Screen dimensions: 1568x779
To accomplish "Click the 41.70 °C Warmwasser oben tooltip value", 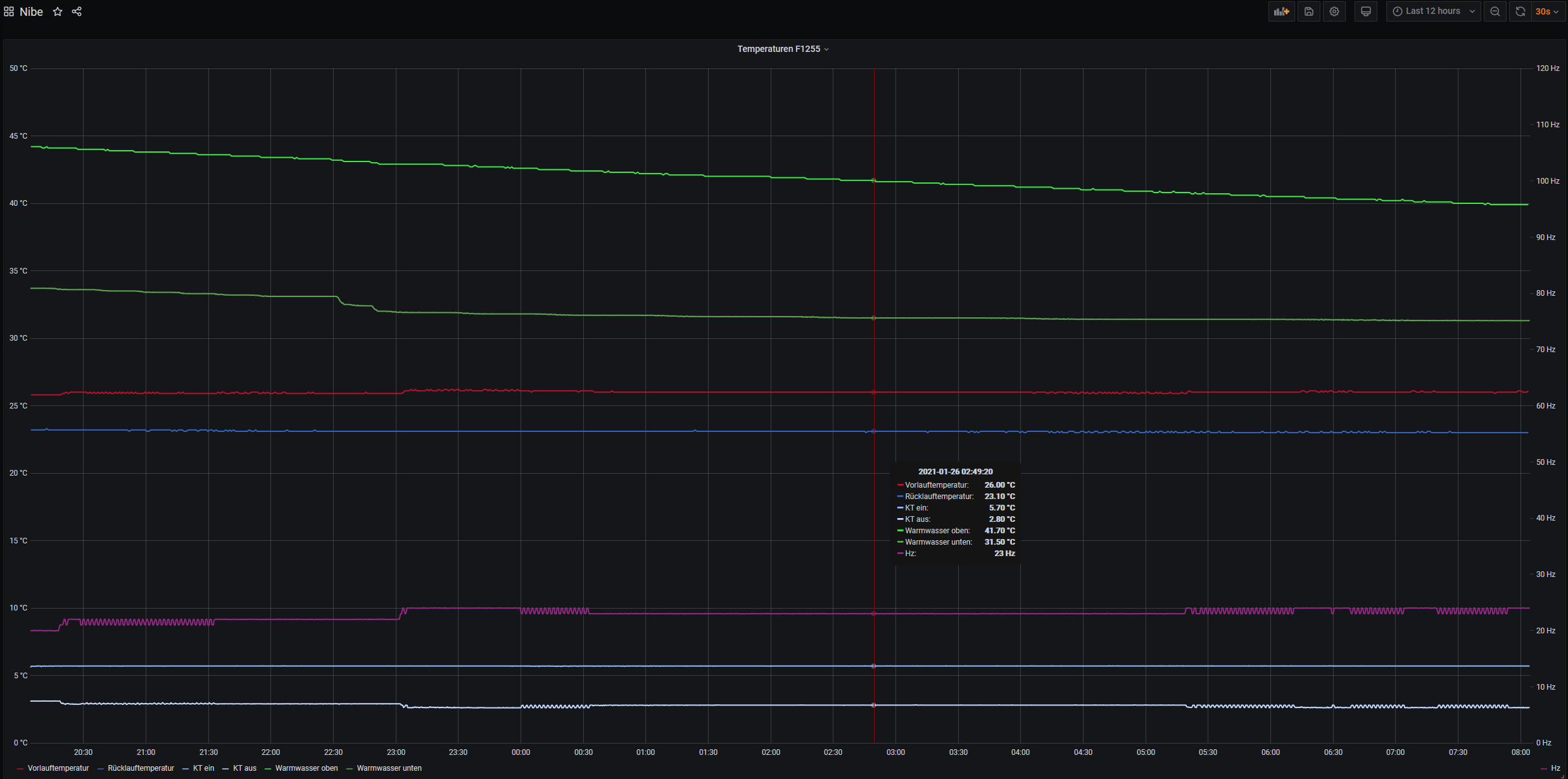I will 999,531.
